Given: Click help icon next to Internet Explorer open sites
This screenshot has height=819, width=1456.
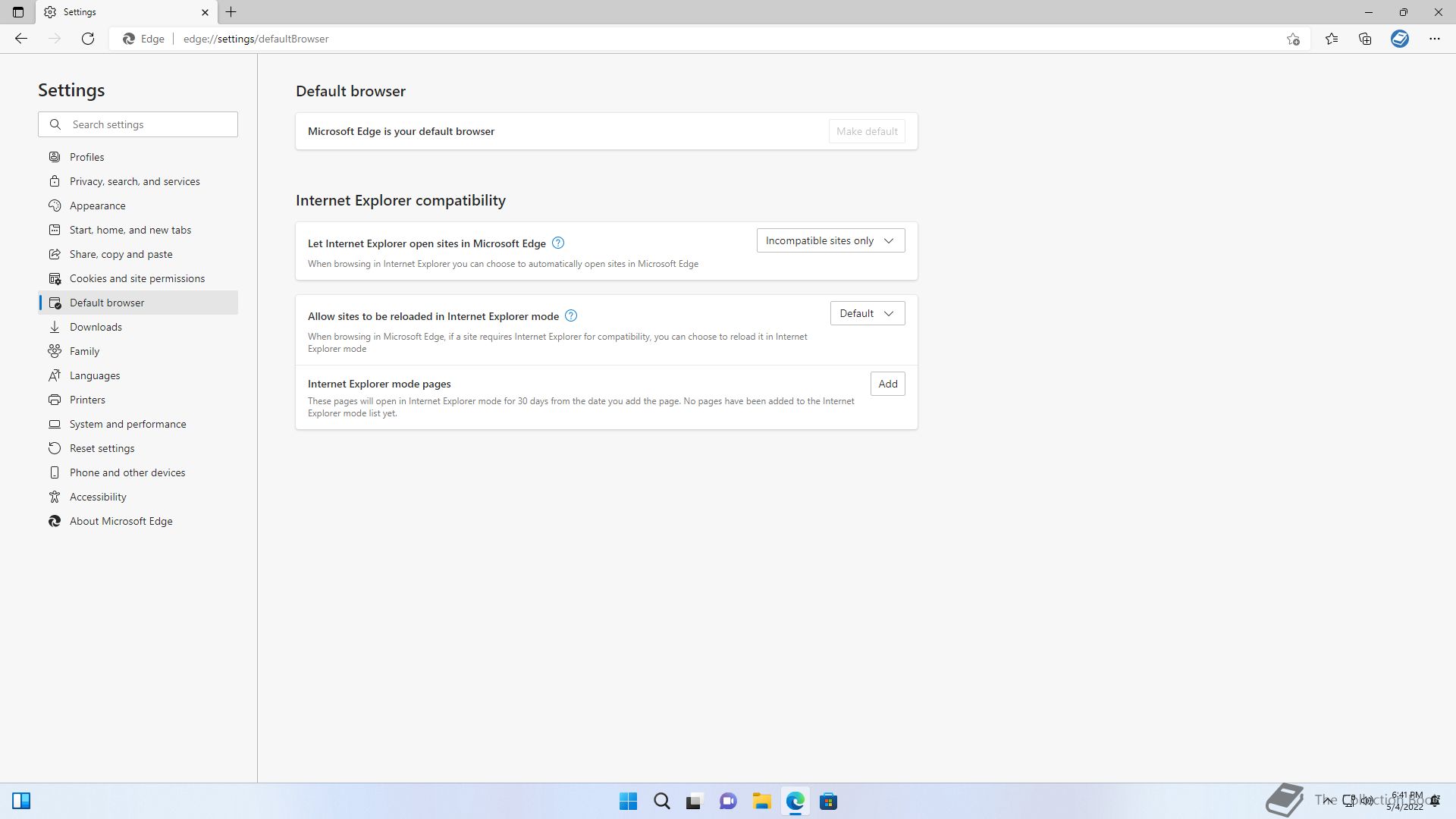Looking at the screenshot, I should pyautogui.click(x=558, y=243).
